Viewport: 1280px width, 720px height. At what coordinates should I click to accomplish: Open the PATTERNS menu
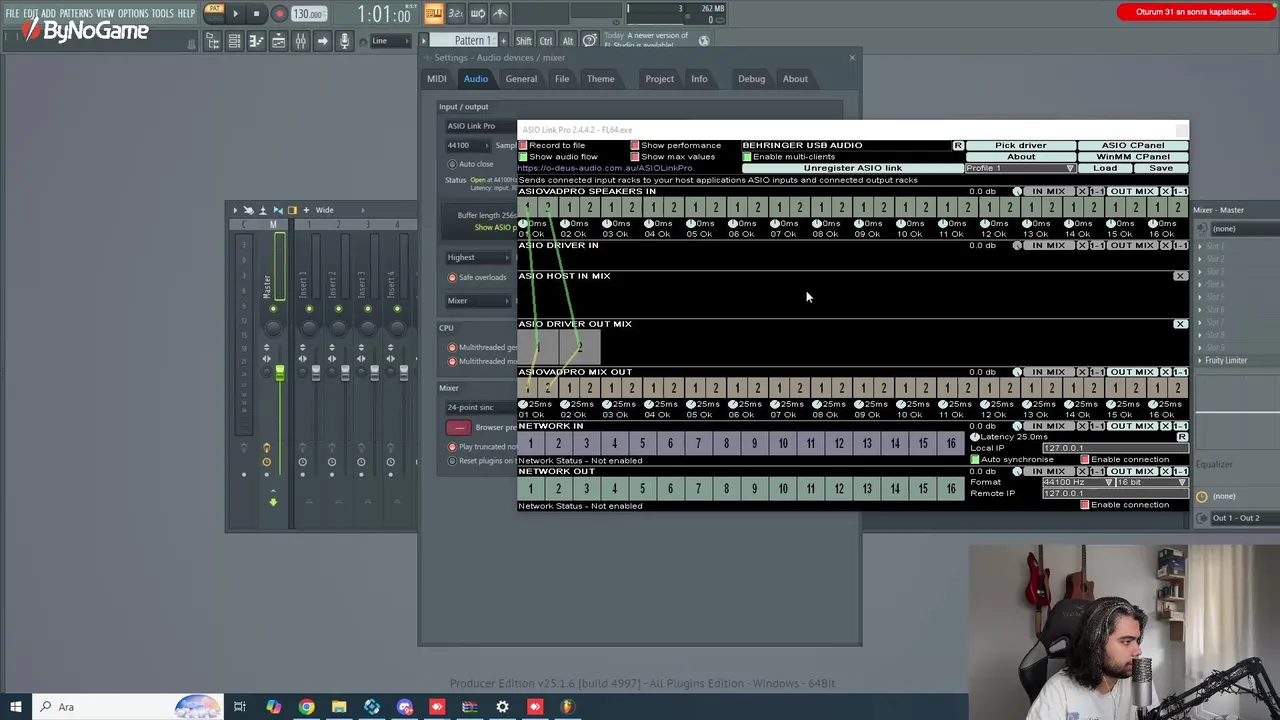(x=76, y=13)
